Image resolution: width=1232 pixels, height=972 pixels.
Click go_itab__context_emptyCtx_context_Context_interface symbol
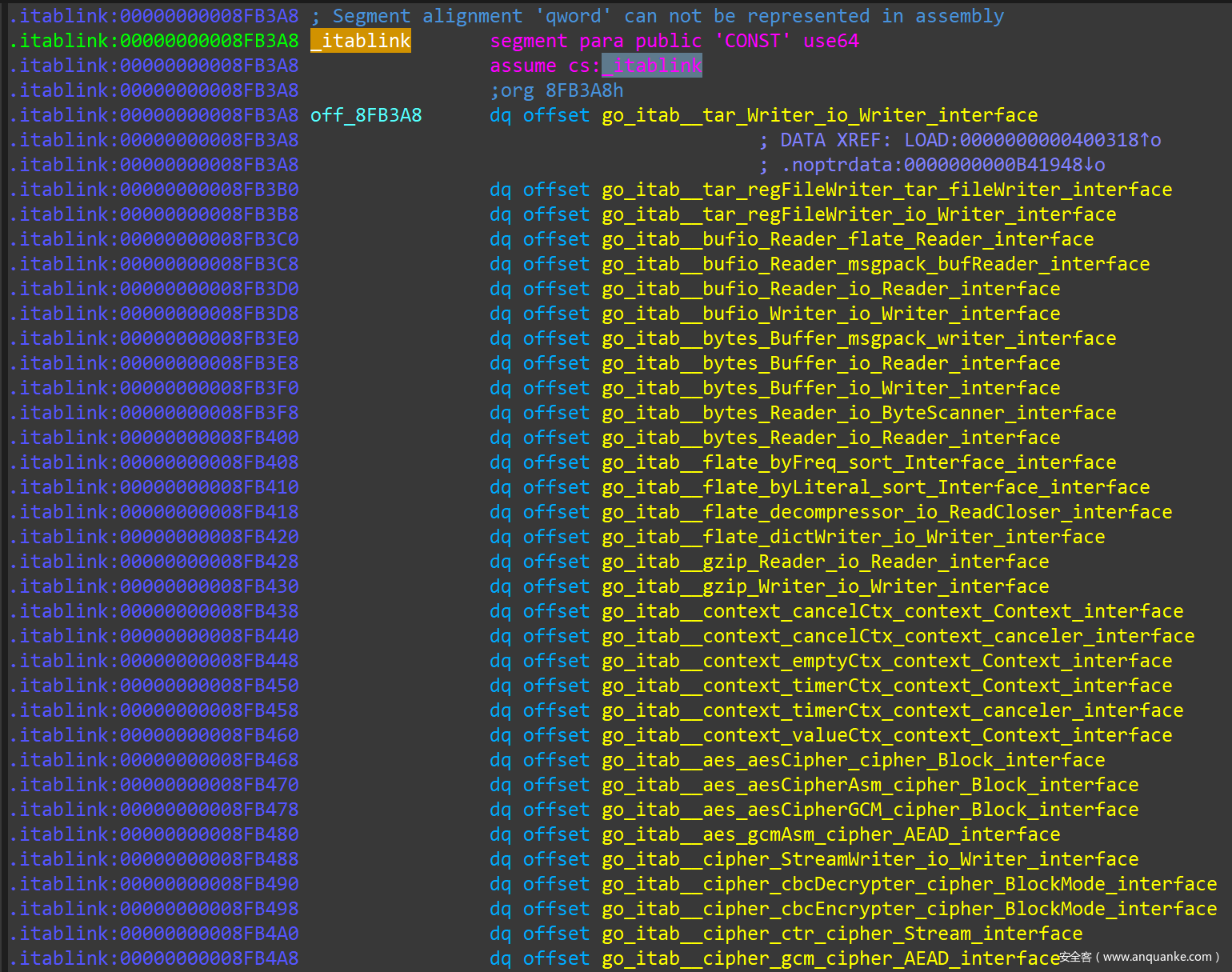[886, 661]
